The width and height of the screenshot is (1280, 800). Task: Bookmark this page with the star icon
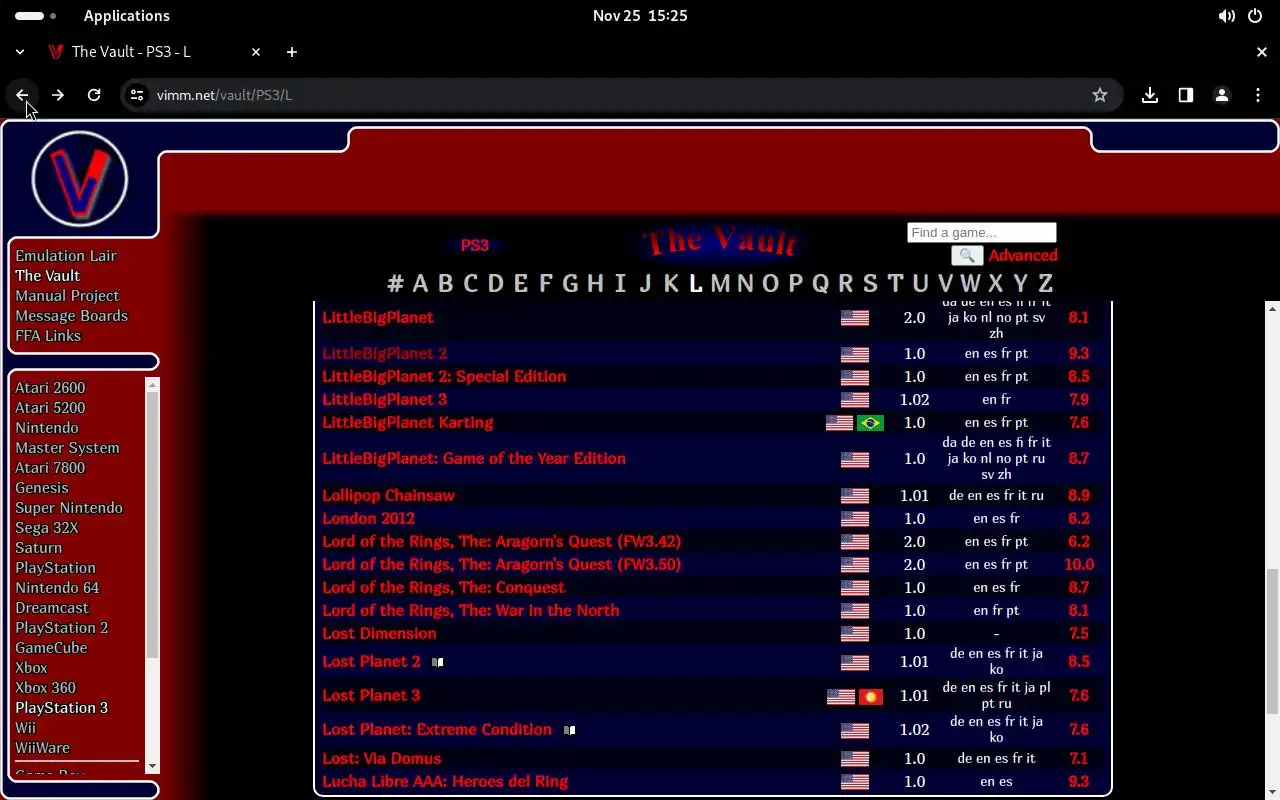[x=1100, y=95]
